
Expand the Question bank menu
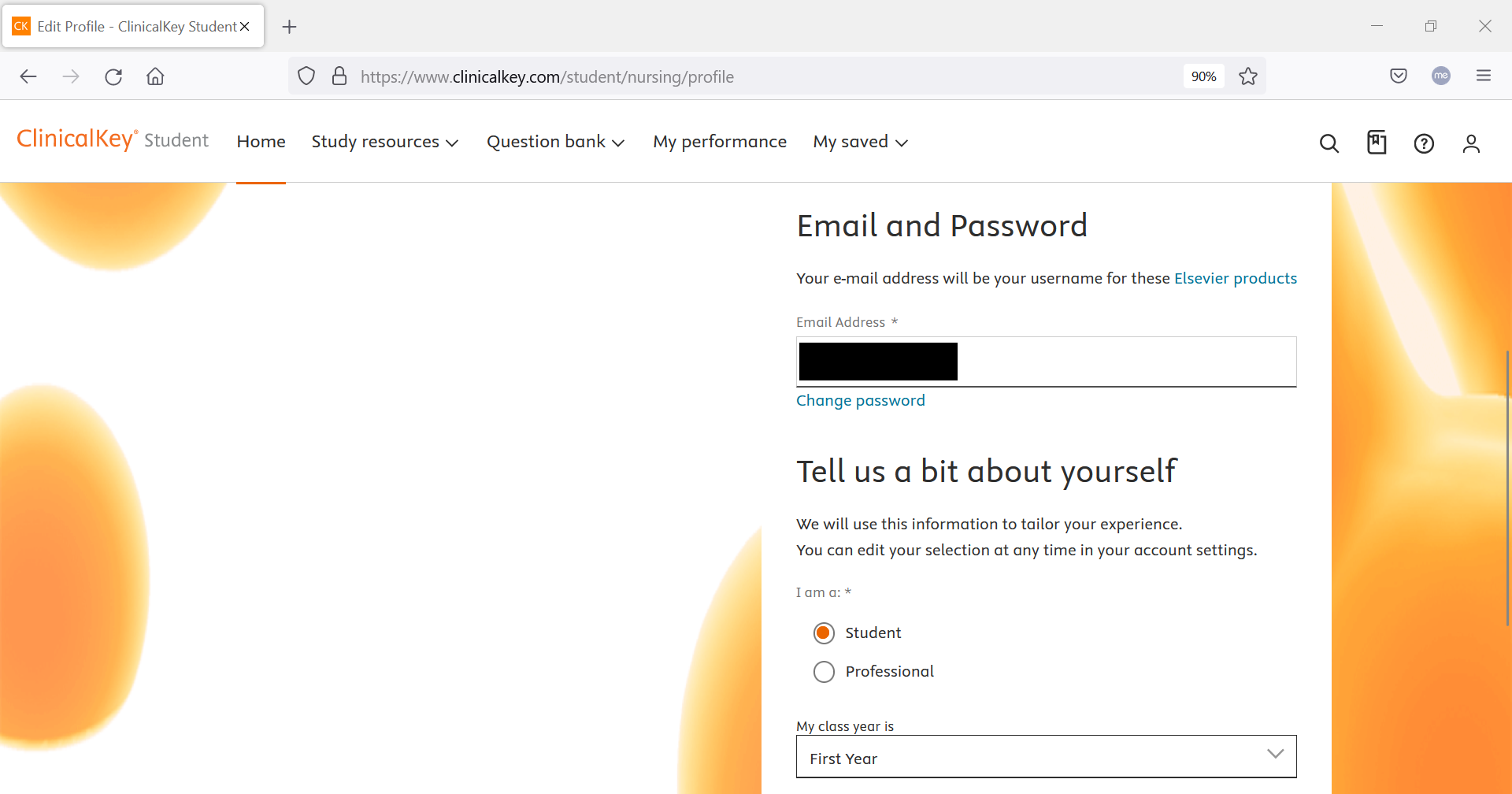coord(555,142)
